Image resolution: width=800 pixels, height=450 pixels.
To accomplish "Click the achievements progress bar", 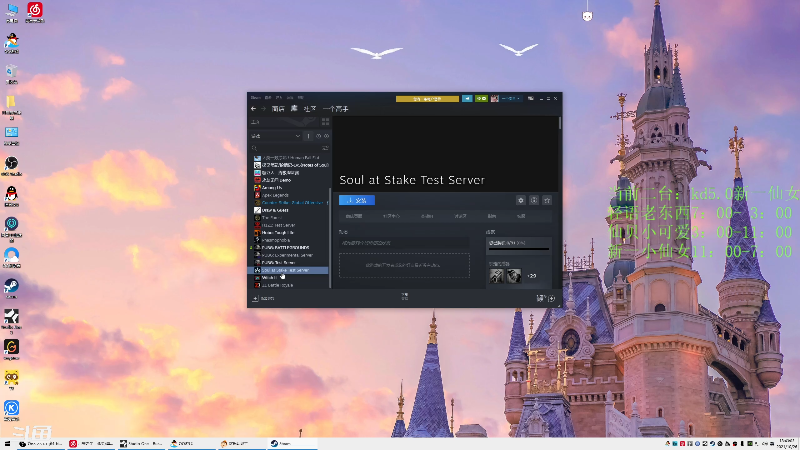I will tap(519, 249).
